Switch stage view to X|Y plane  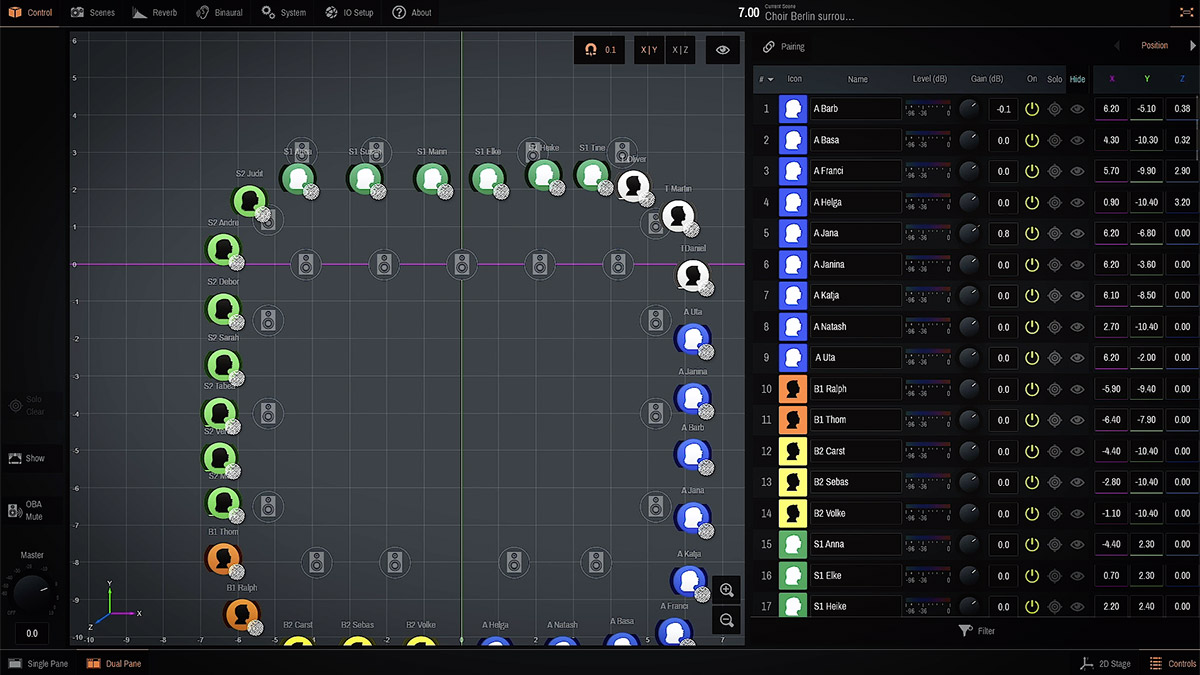coord(649,49)
